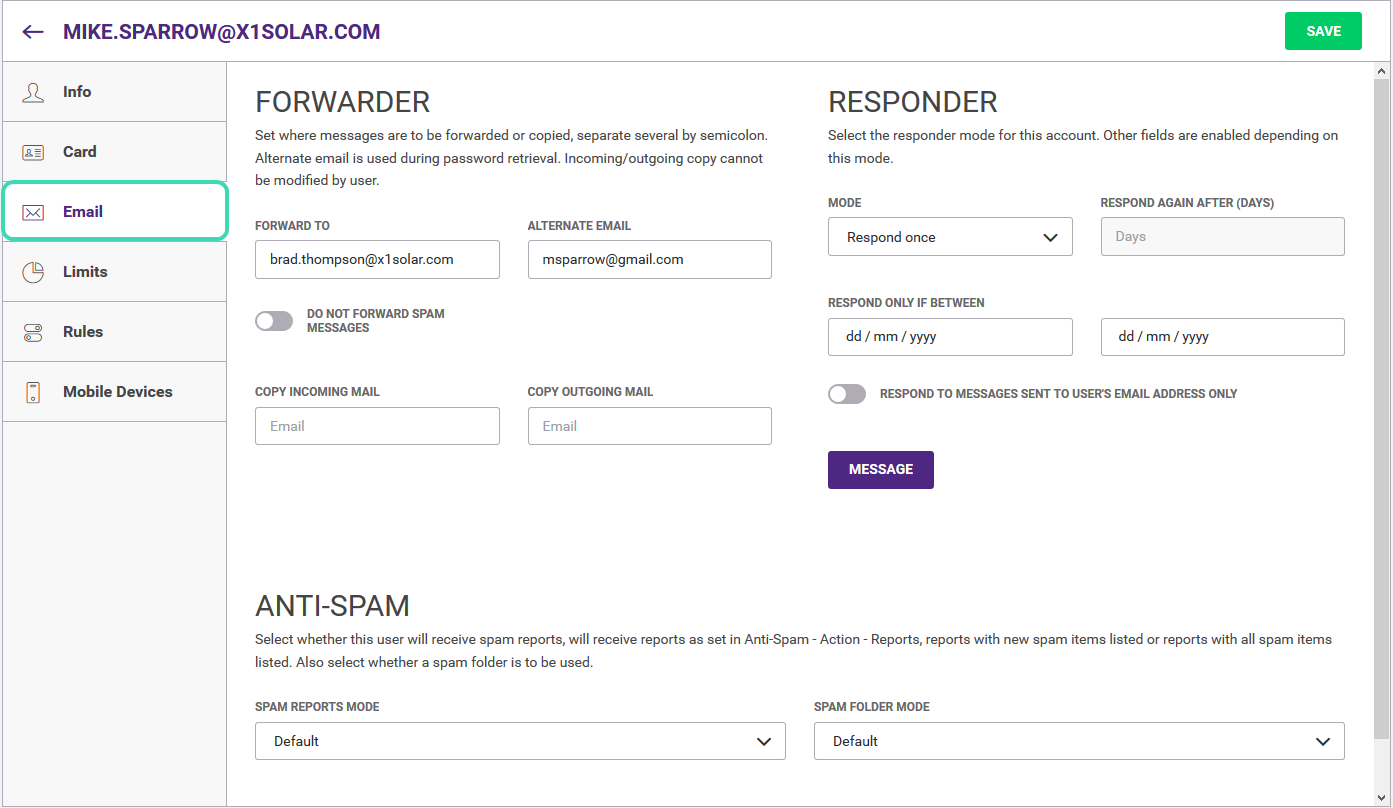The width and height of the screenshot is (1393, 808).
Task: Open the Limits pie chart icon
Action: pos(33,272)
